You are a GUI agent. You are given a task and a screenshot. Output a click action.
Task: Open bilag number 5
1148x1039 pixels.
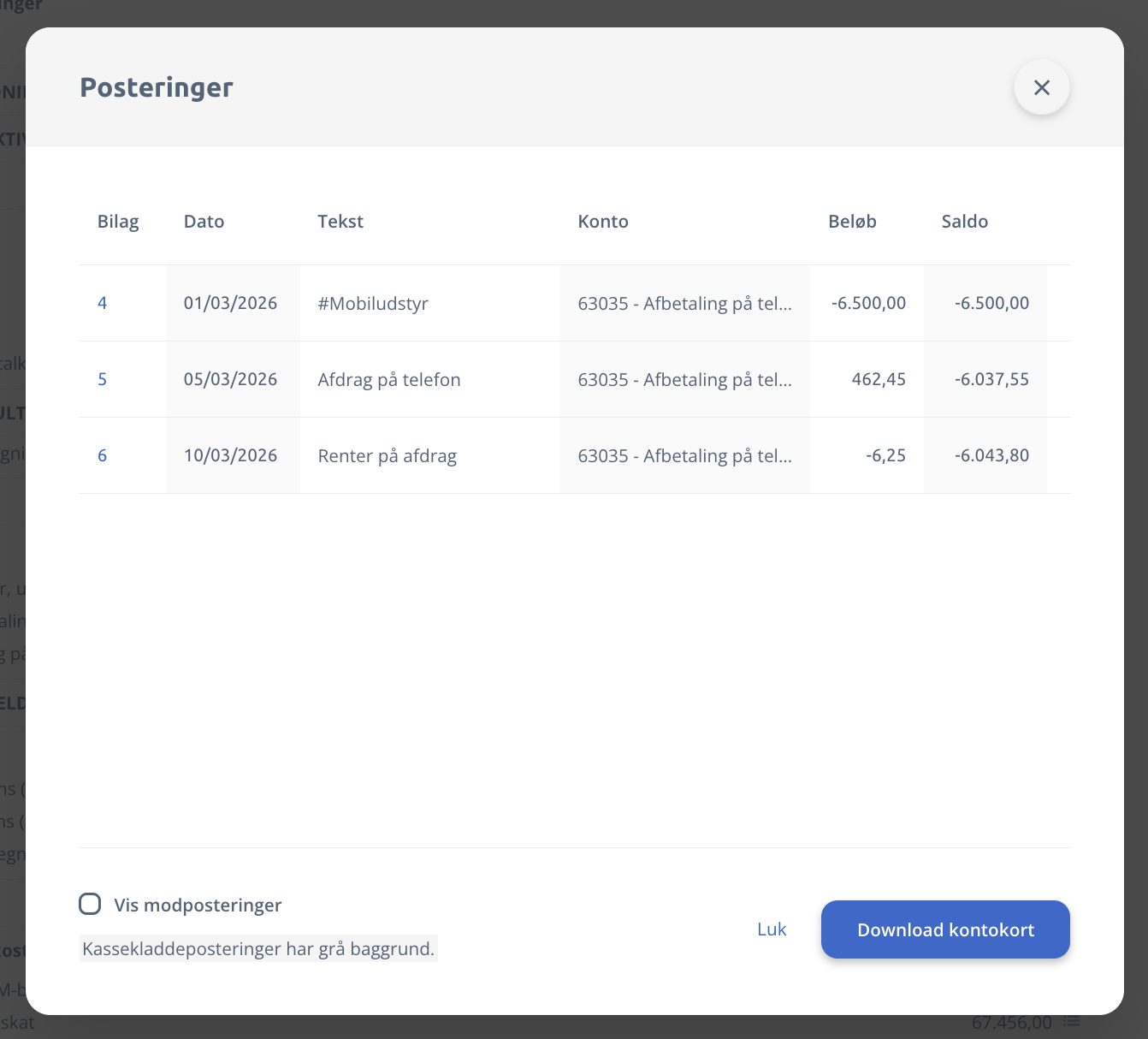(x=102, y=379)
